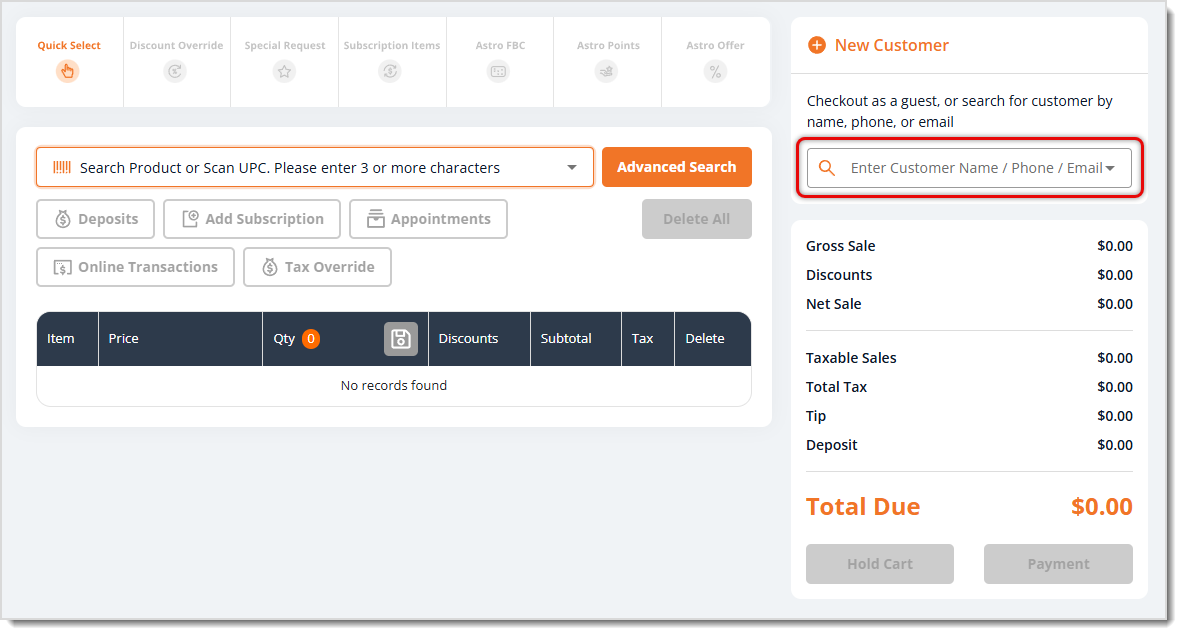This screenshot has height=635, width=1182.
Task: Click Add Subscription
Action: 252,219
